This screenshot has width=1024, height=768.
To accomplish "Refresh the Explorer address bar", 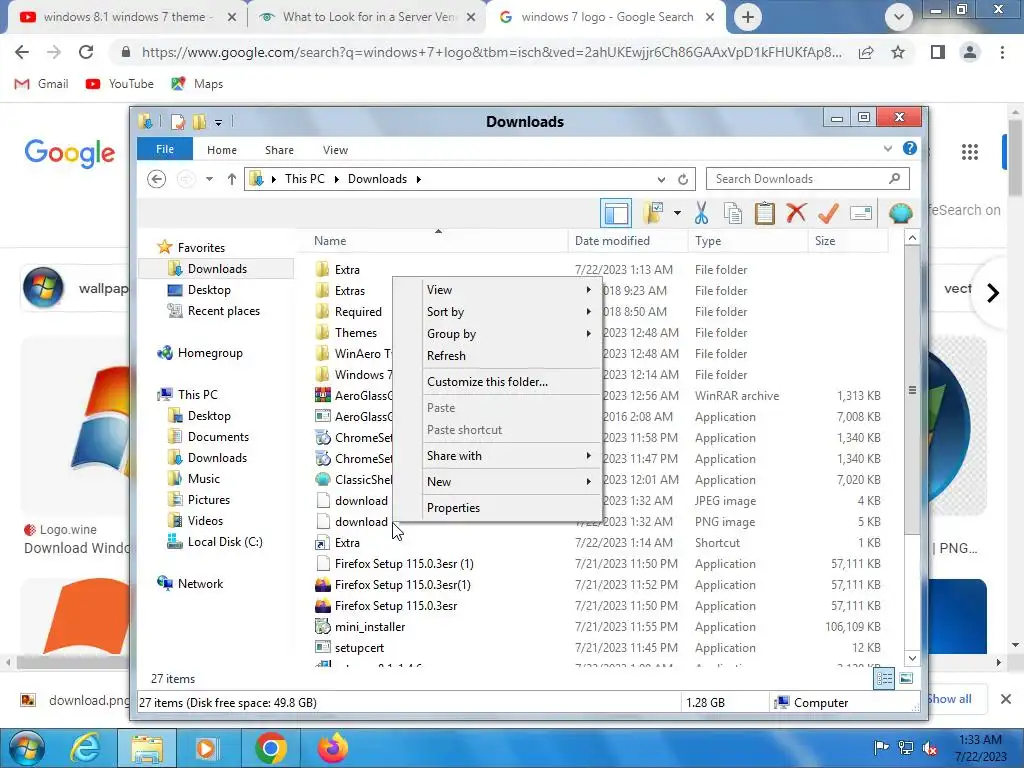I will [x=683, y=179].
